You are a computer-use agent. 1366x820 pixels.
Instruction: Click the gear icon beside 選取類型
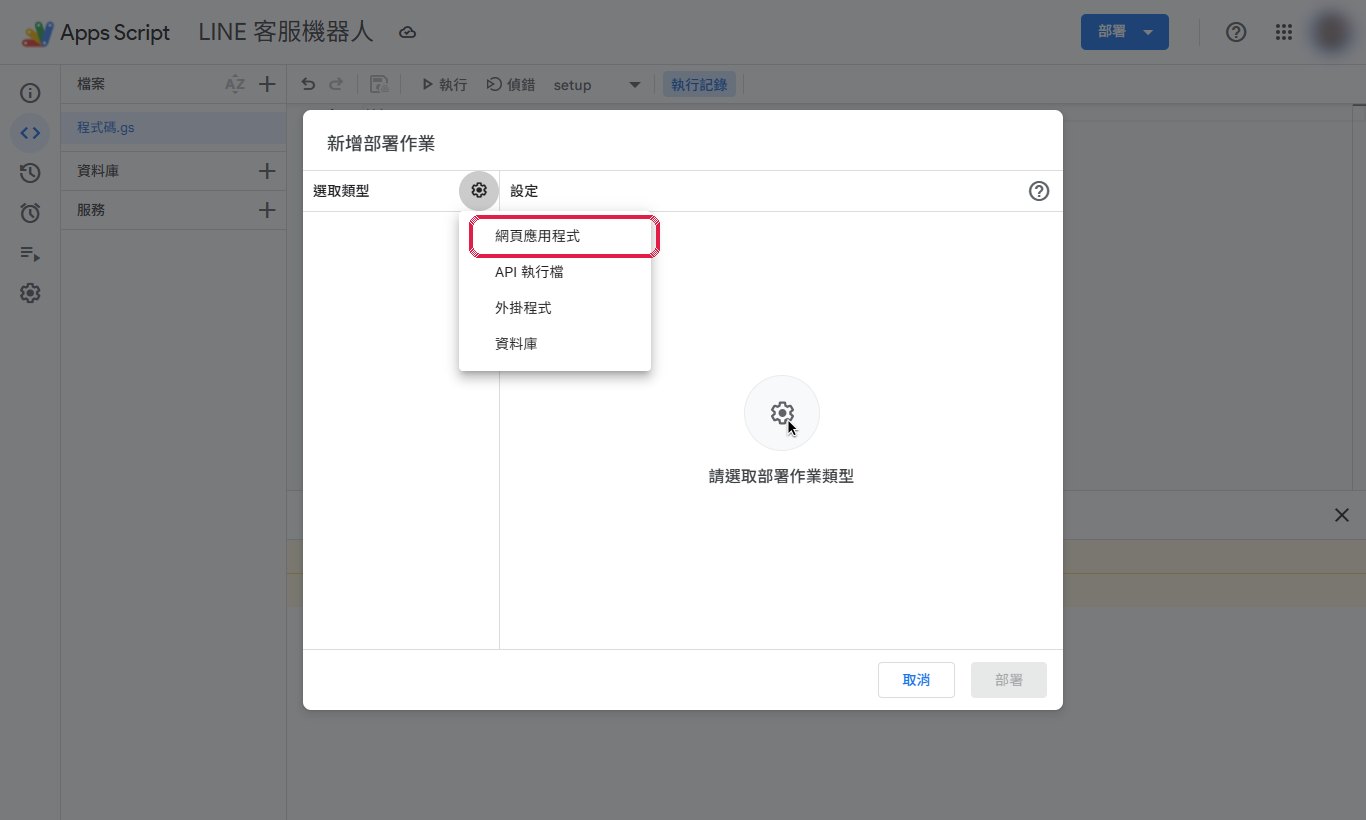click(479, 190)
